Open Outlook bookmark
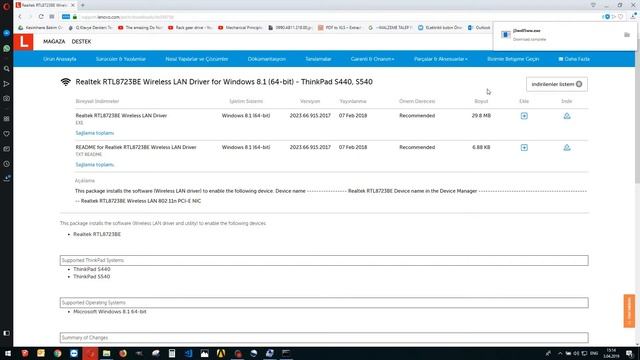This screenshot has width=640, height=360. point(479,28)
